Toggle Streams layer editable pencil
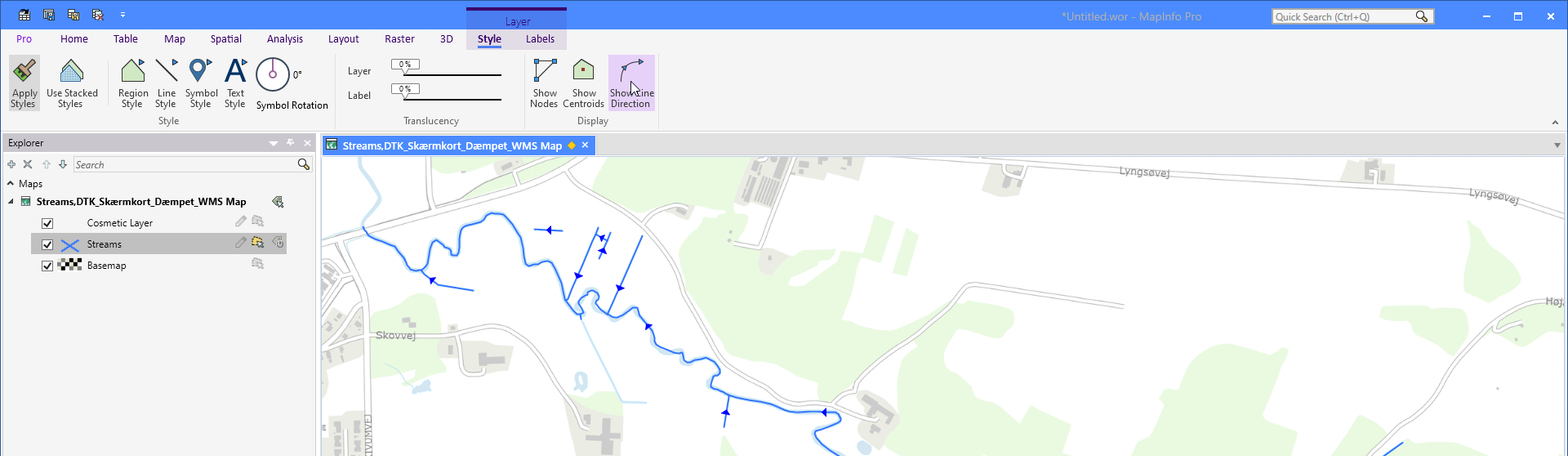The image size is (1568, 456). pos(241,243)
